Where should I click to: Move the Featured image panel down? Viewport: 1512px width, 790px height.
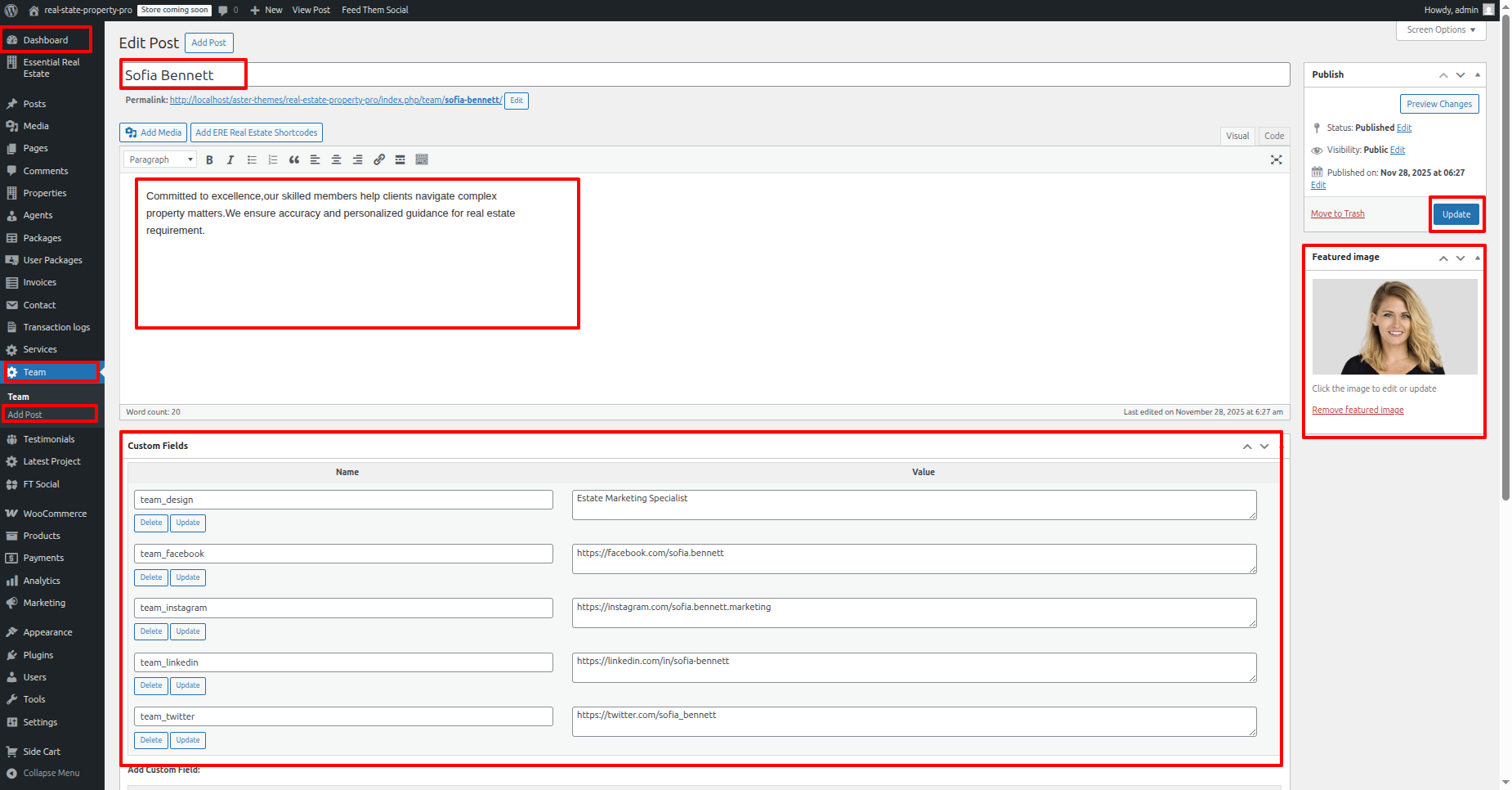click(1461, 258)
